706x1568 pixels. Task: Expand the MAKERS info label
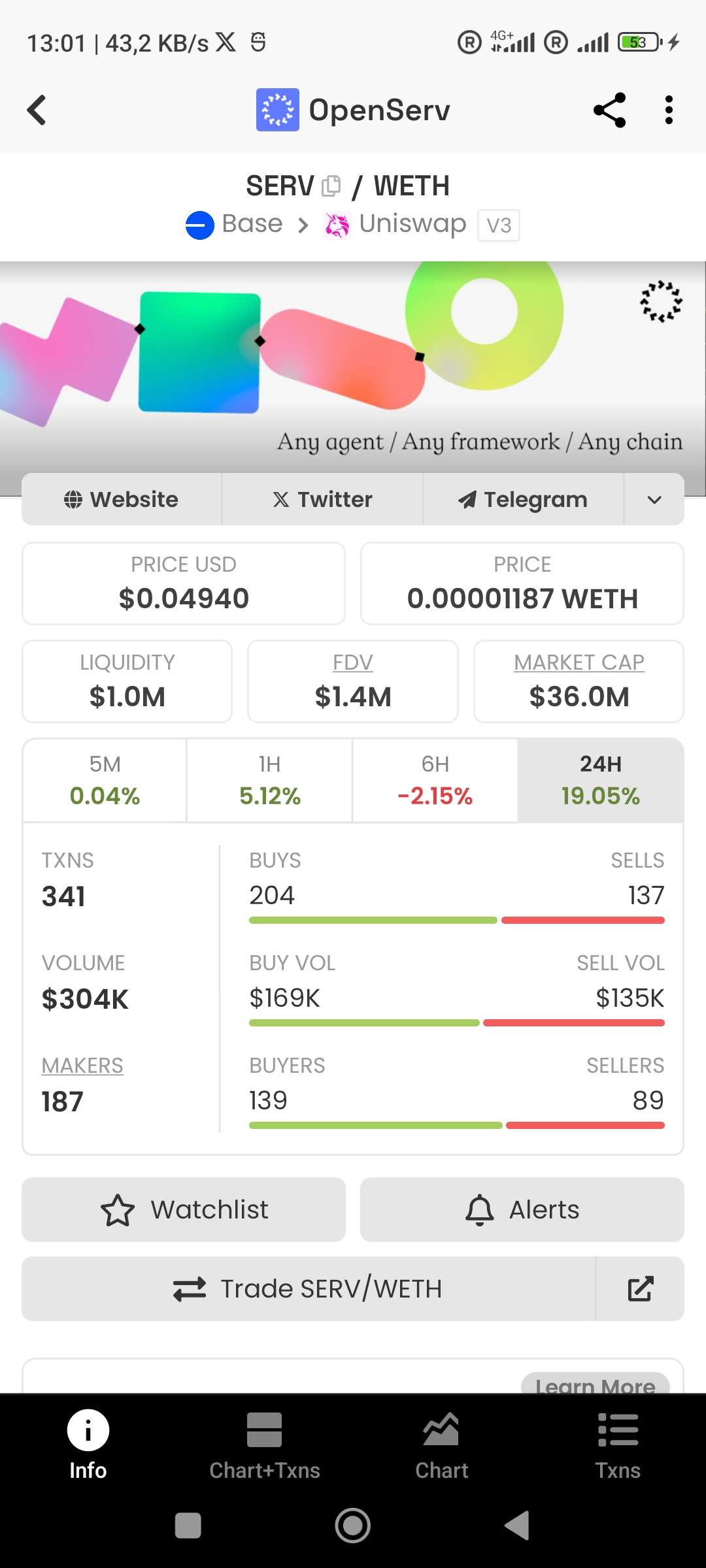click(x=82, y=1066)
